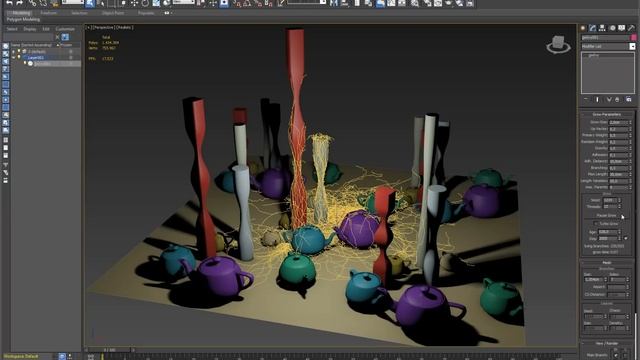Viewport: 640px width, 360px height.
Task: Open the Scene Explorer Display menu
Action: pyautogui.click(x=29, y=29)
